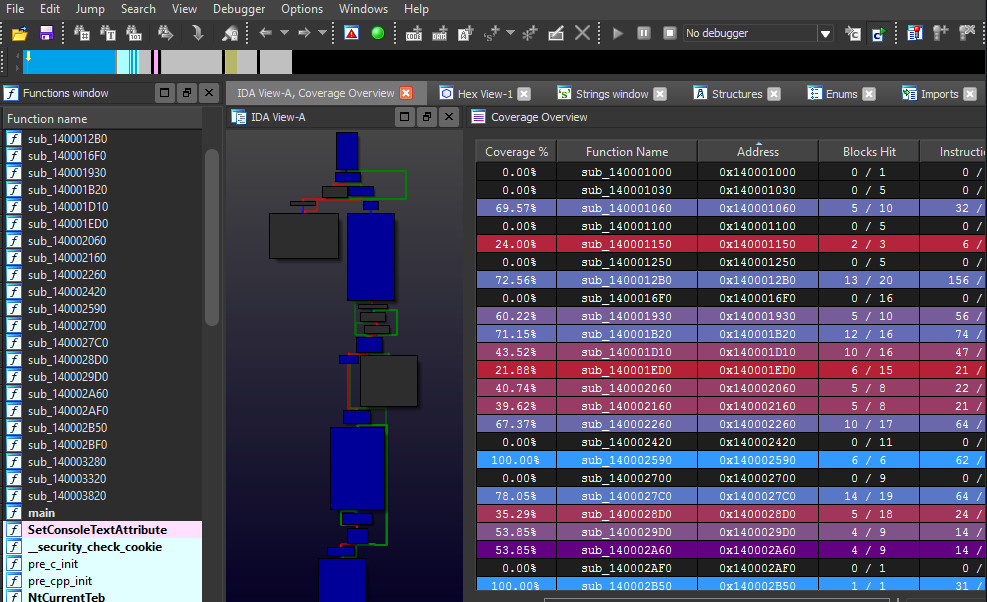
Task: Expand the back-navigation history dropdown arrow
Action: 284,33
